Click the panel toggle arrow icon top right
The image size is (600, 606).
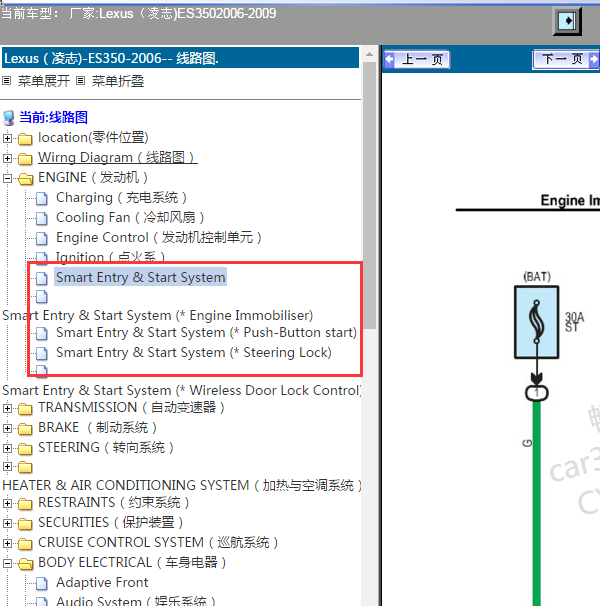click(567, 21)
